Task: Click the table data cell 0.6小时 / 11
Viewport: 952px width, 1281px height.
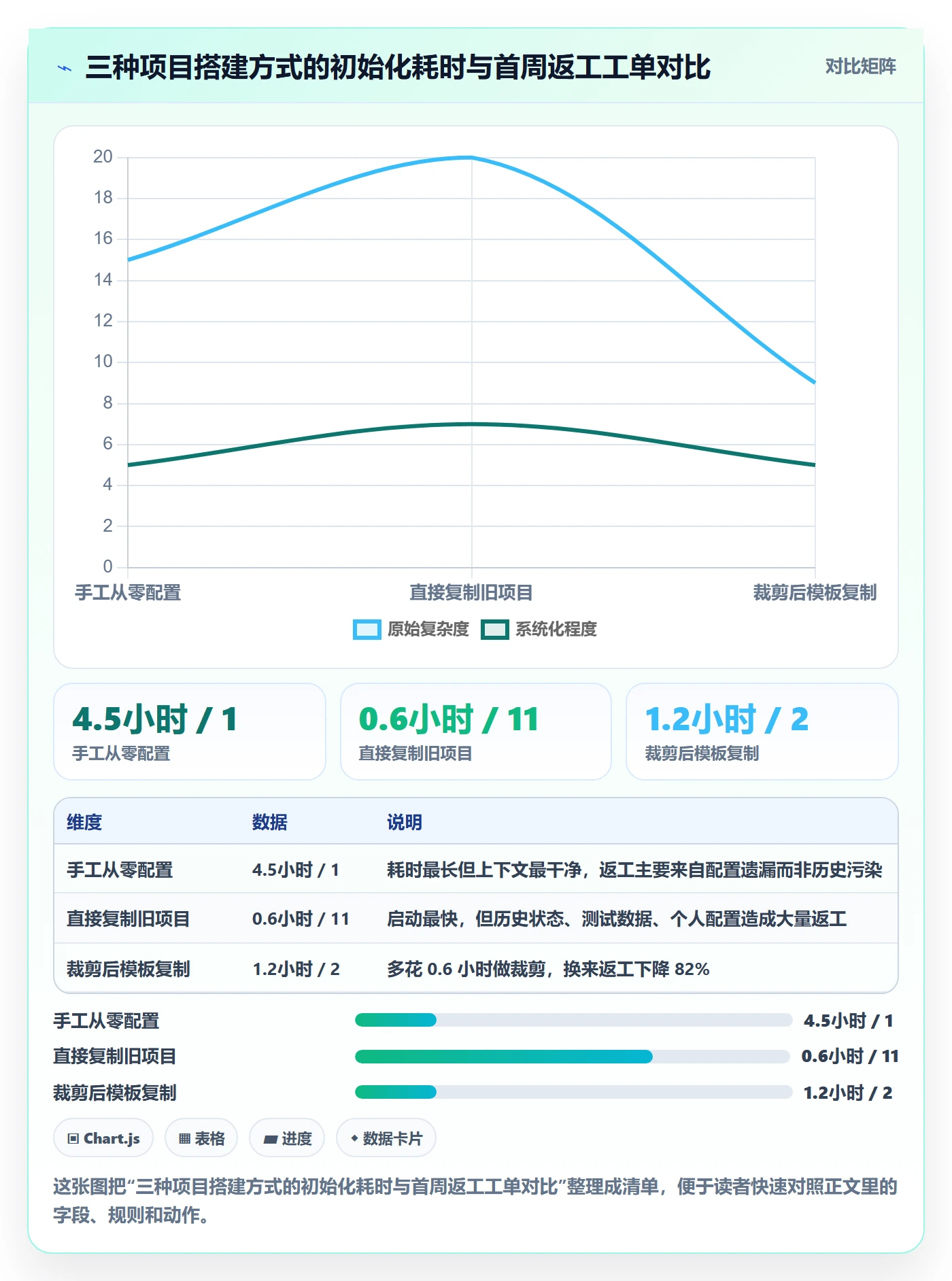Action: (x=301, y=919)
